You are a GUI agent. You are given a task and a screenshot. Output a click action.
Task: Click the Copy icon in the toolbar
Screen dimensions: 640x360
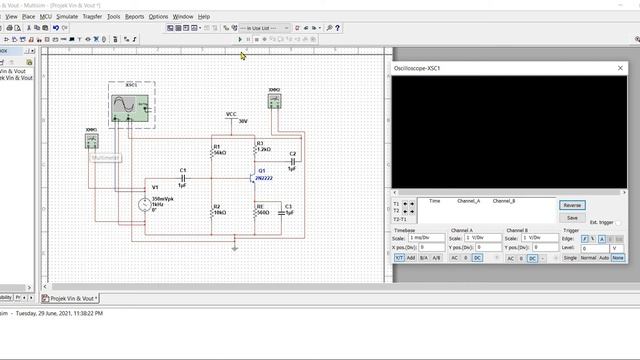click(37, 28)
